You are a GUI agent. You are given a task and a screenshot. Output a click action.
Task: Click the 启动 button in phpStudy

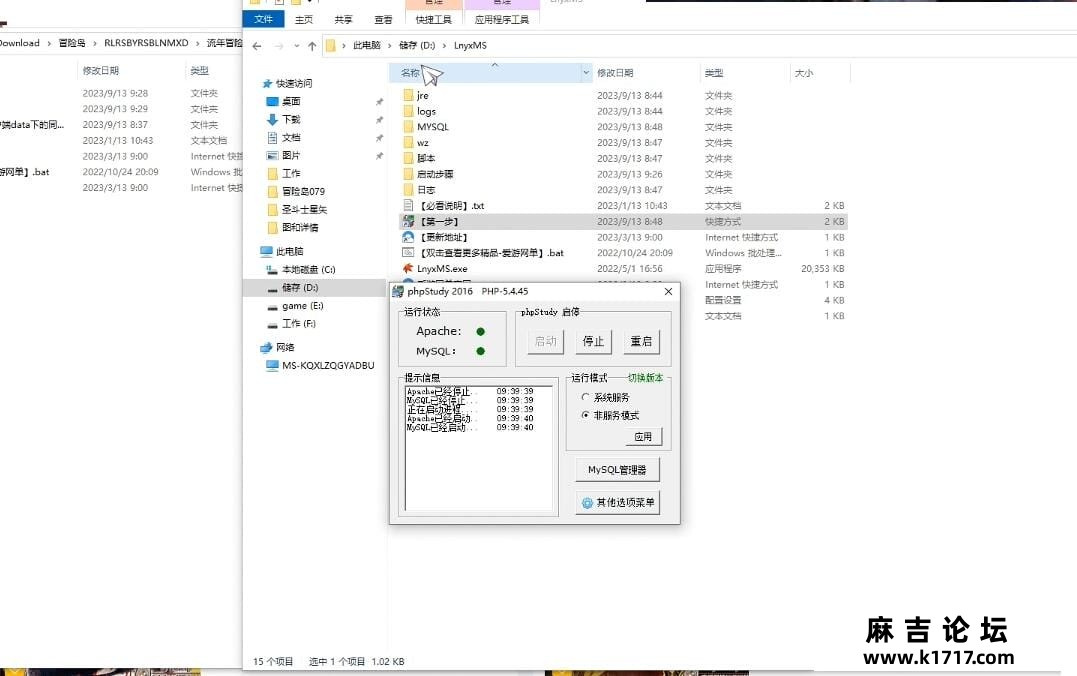point(545,341)
